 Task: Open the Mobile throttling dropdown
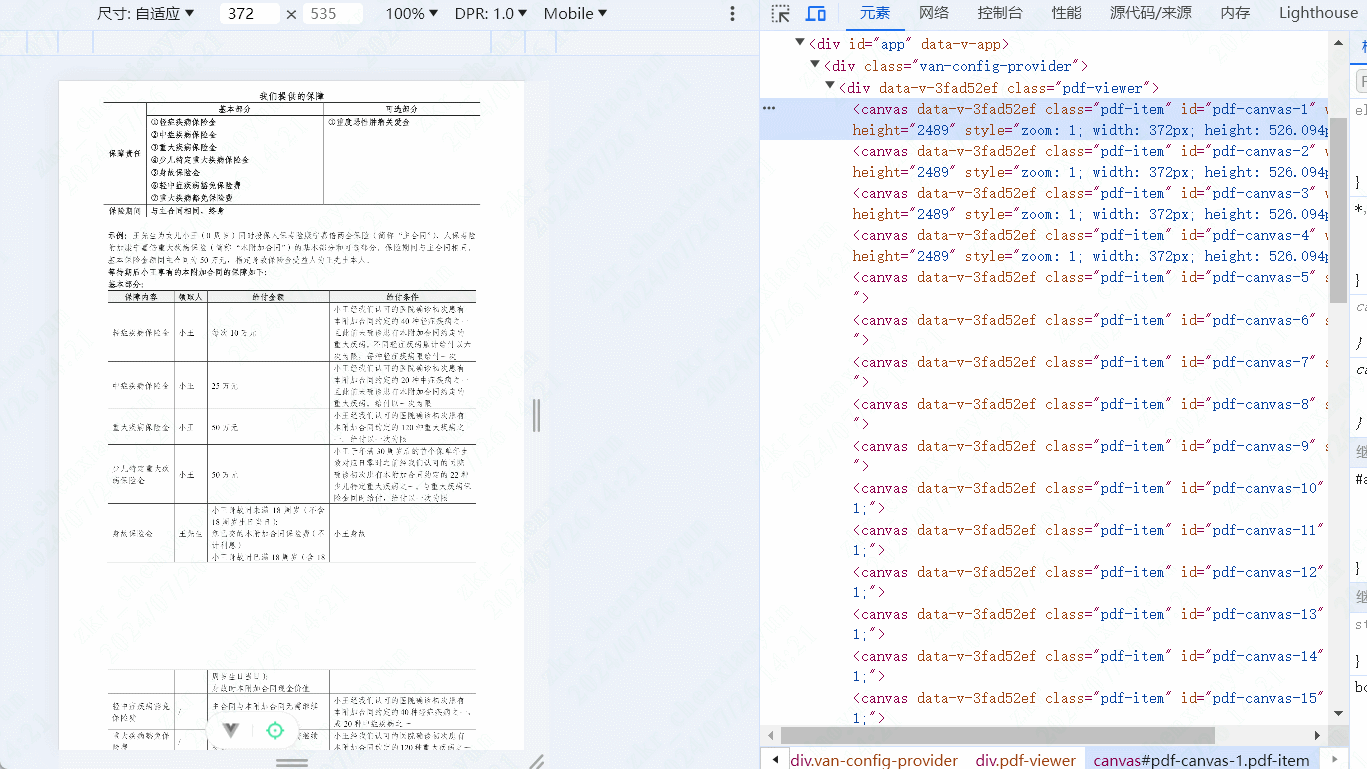point(574,13)
